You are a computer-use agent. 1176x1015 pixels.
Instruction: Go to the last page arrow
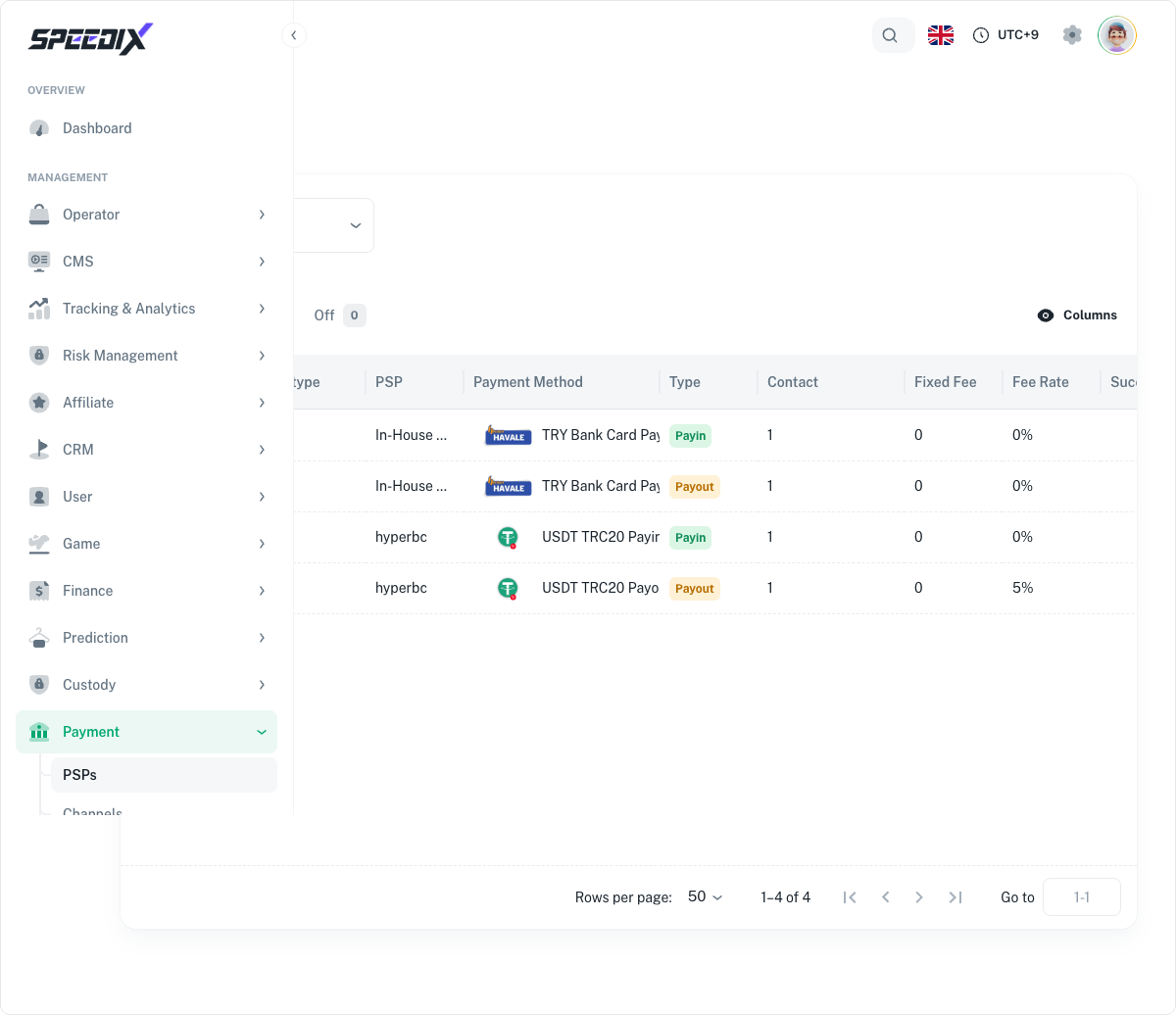pos(955,897)
